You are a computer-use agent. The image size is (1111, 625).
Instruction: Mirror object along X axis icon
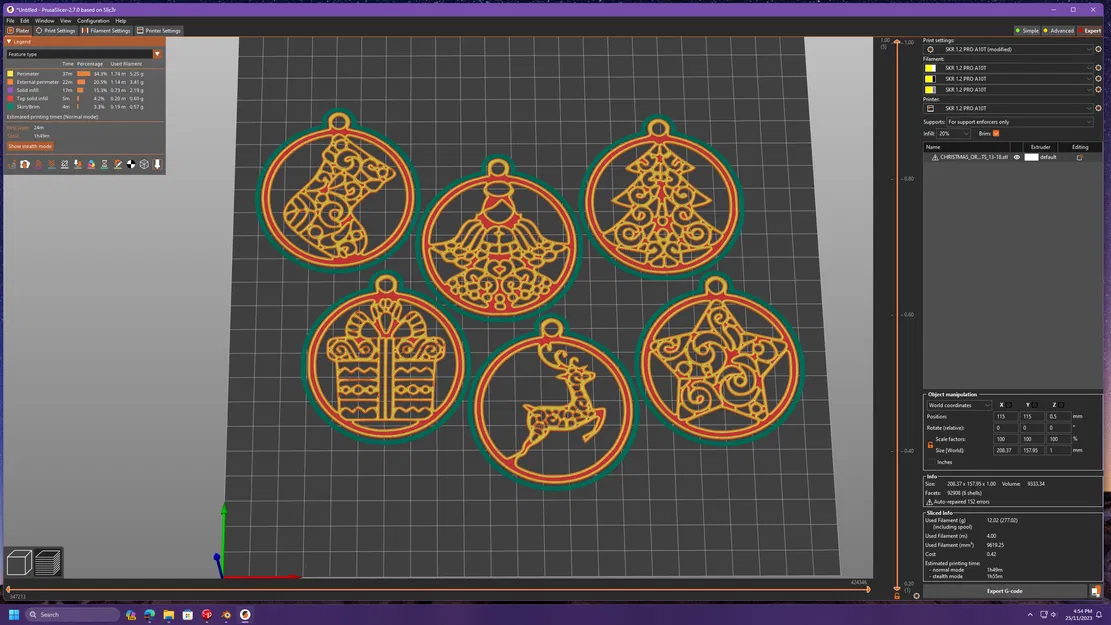[1010, 405]
